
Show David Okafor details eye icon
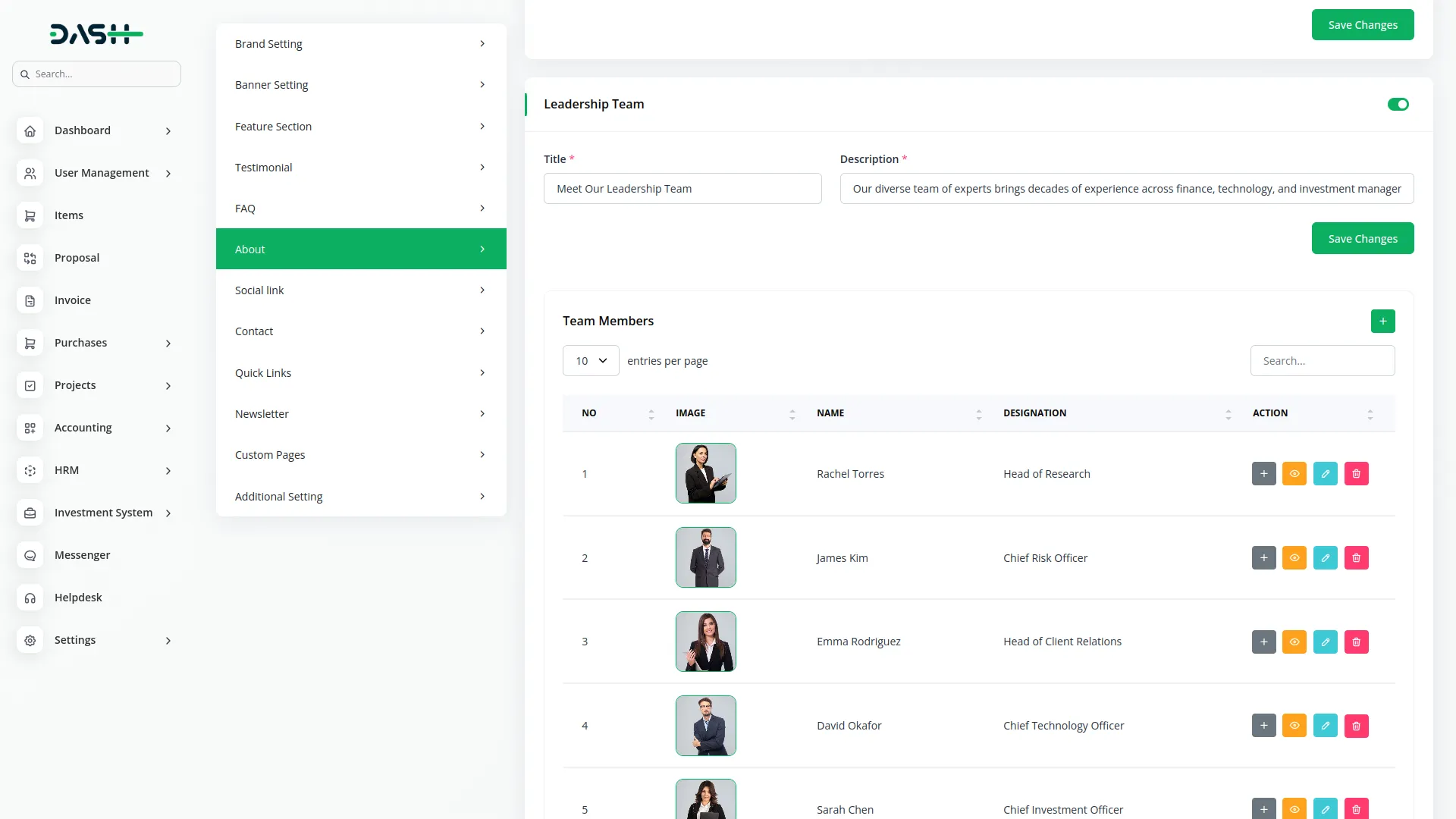click(1294, 726)
